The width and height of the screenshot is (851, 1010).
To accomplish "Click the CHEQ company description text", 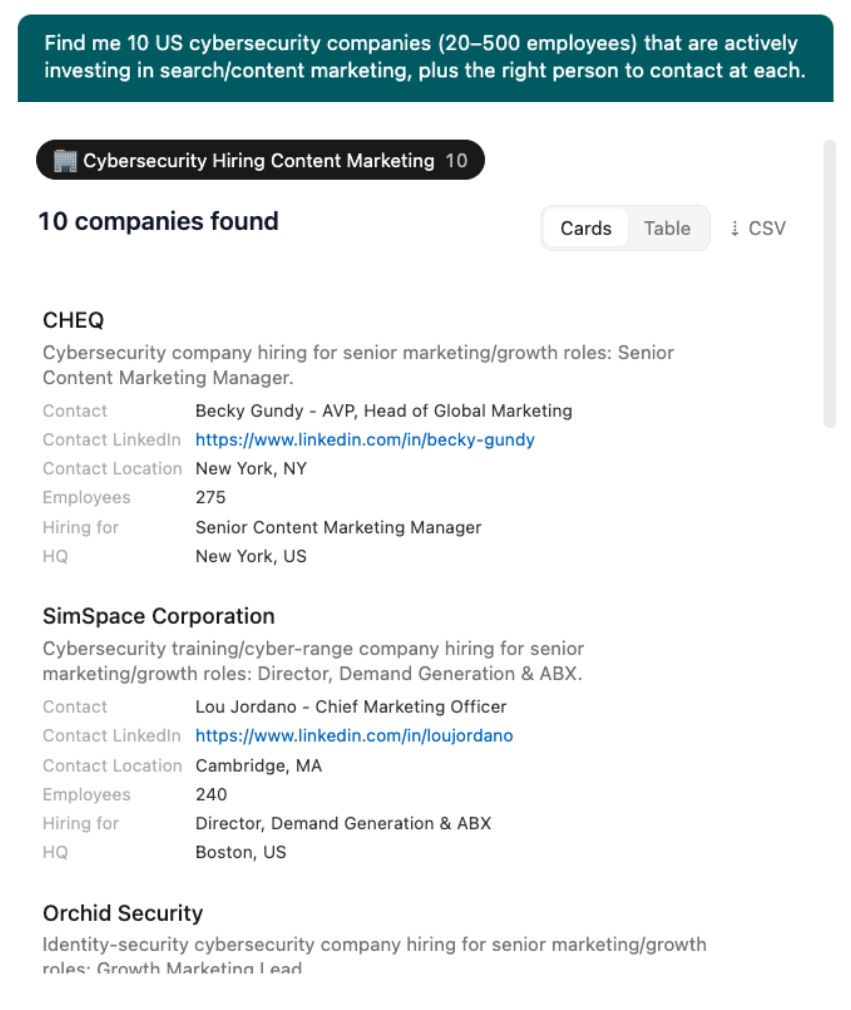I will tap(358, 365).
